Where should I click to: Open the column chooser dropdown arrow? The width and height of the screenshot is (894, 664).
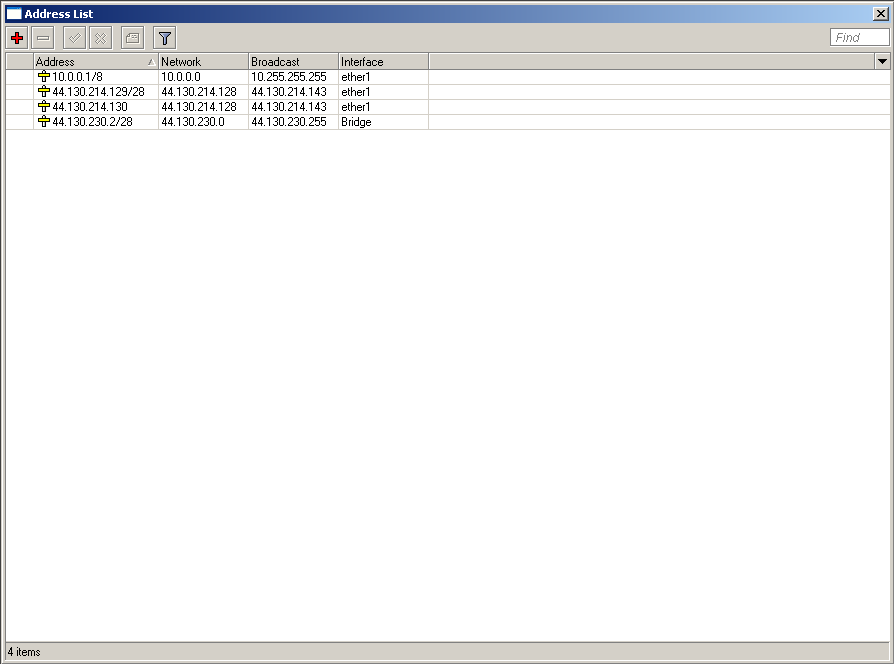pyautogui.click(x=882, y=62)
